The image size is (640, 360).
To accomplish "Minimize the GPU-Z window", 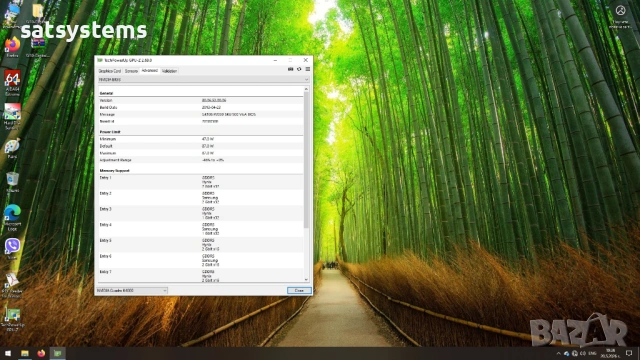I will (x=276, y=60).
